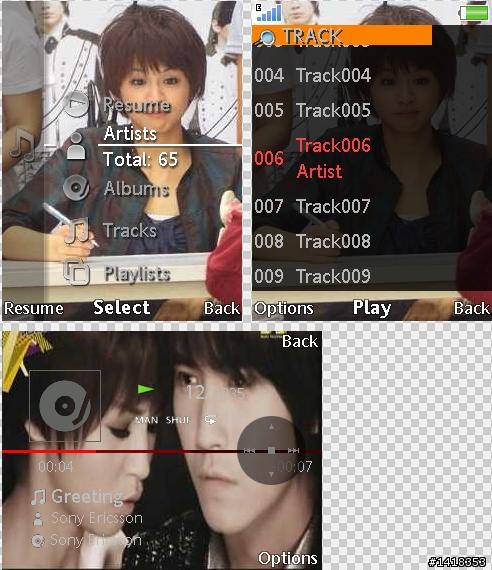Click the Greeting track title
The width and height of the screenshot is (492, 570).
coord(87,497)
